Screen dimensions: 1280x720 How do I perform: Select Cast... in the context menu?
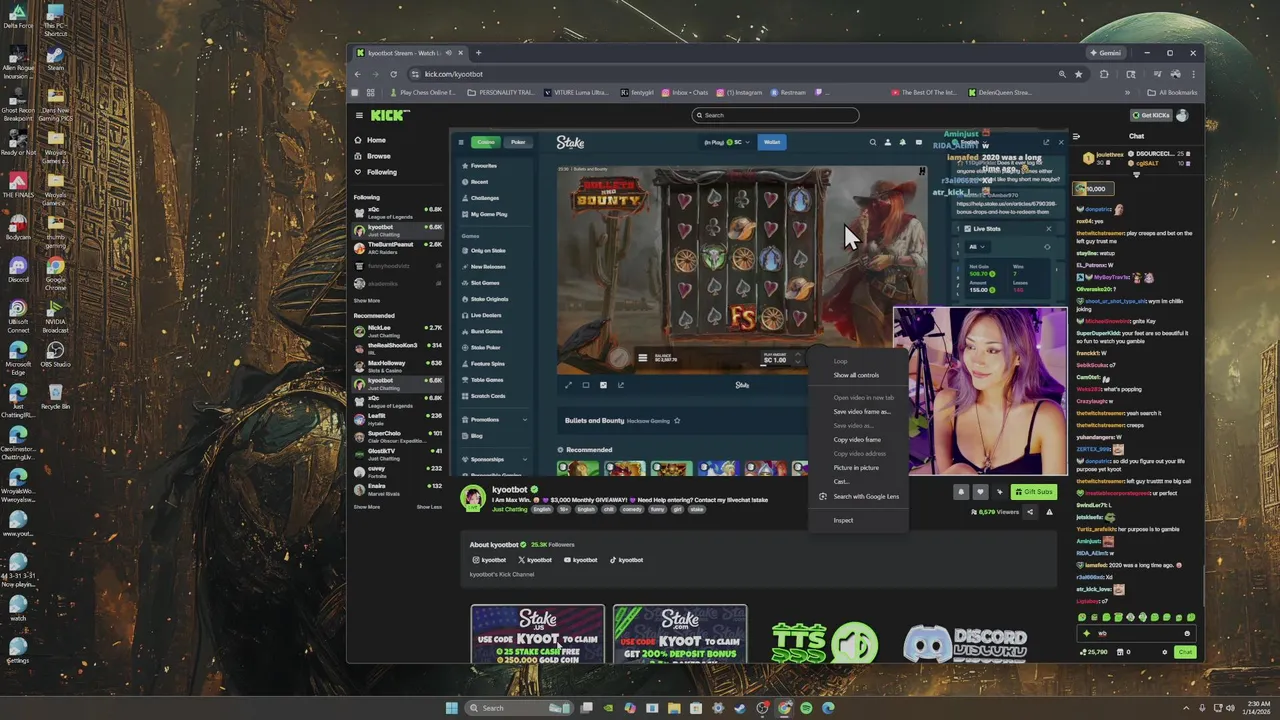coord(857,481)
